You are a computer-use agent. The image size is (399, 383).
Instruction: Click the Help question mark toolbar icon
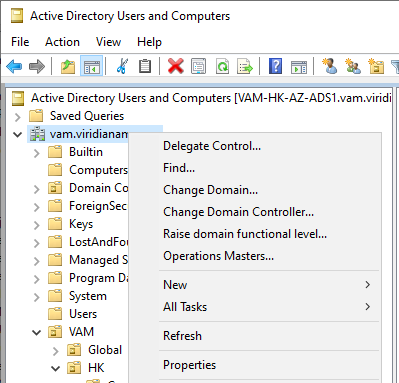(x=275, y=66)
